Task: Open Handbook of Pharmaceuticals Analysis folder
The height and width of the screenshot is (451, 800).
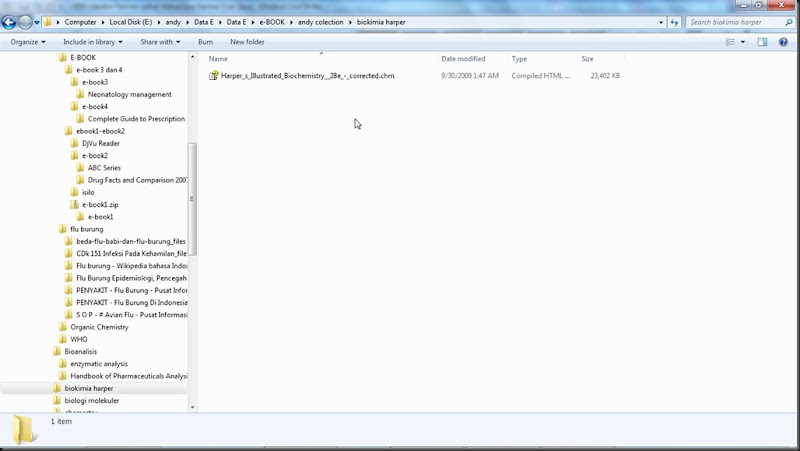Action: 129,376
